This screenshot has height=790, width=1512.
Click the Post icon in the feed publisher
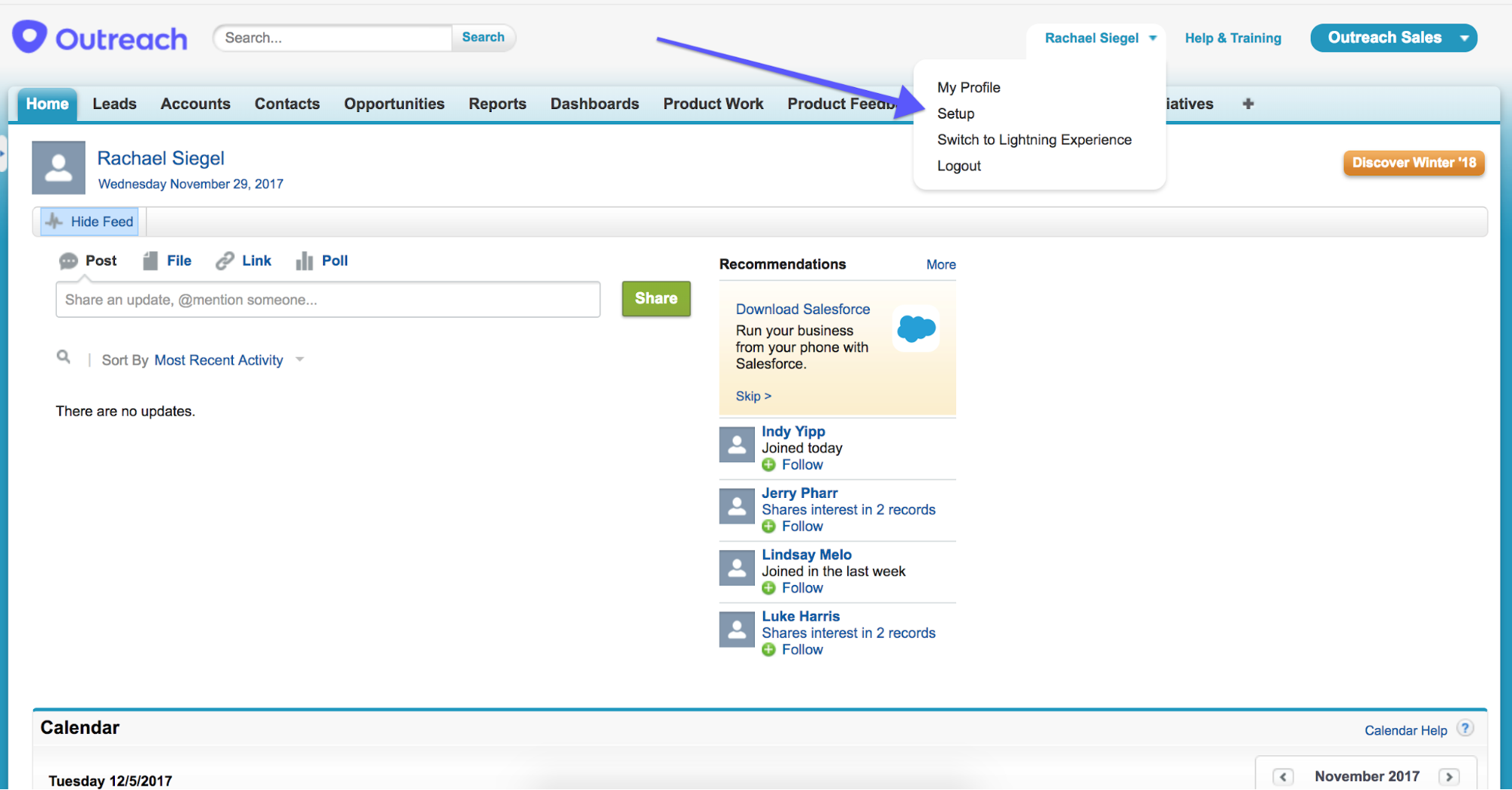point(69,260)
